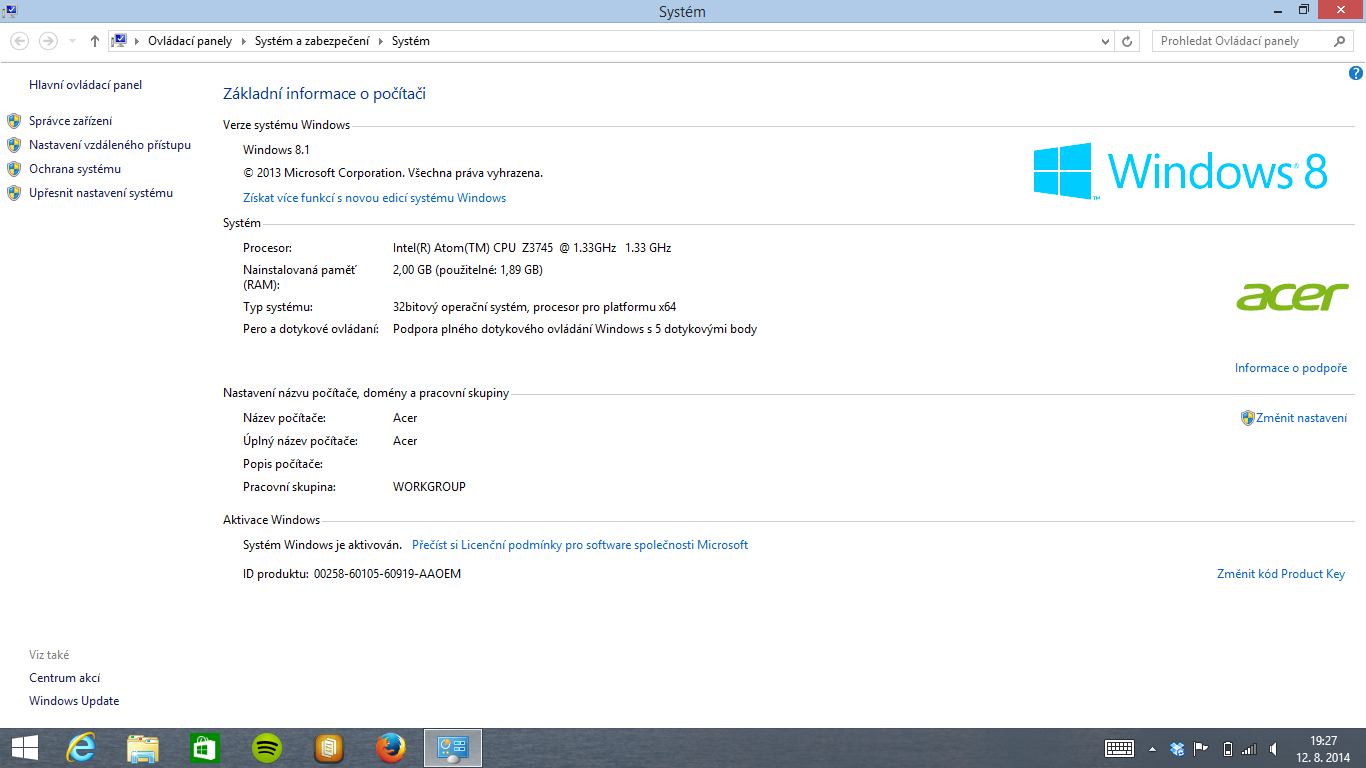Show hidden tray icons with the up arrow

(x=1152, y=748)
